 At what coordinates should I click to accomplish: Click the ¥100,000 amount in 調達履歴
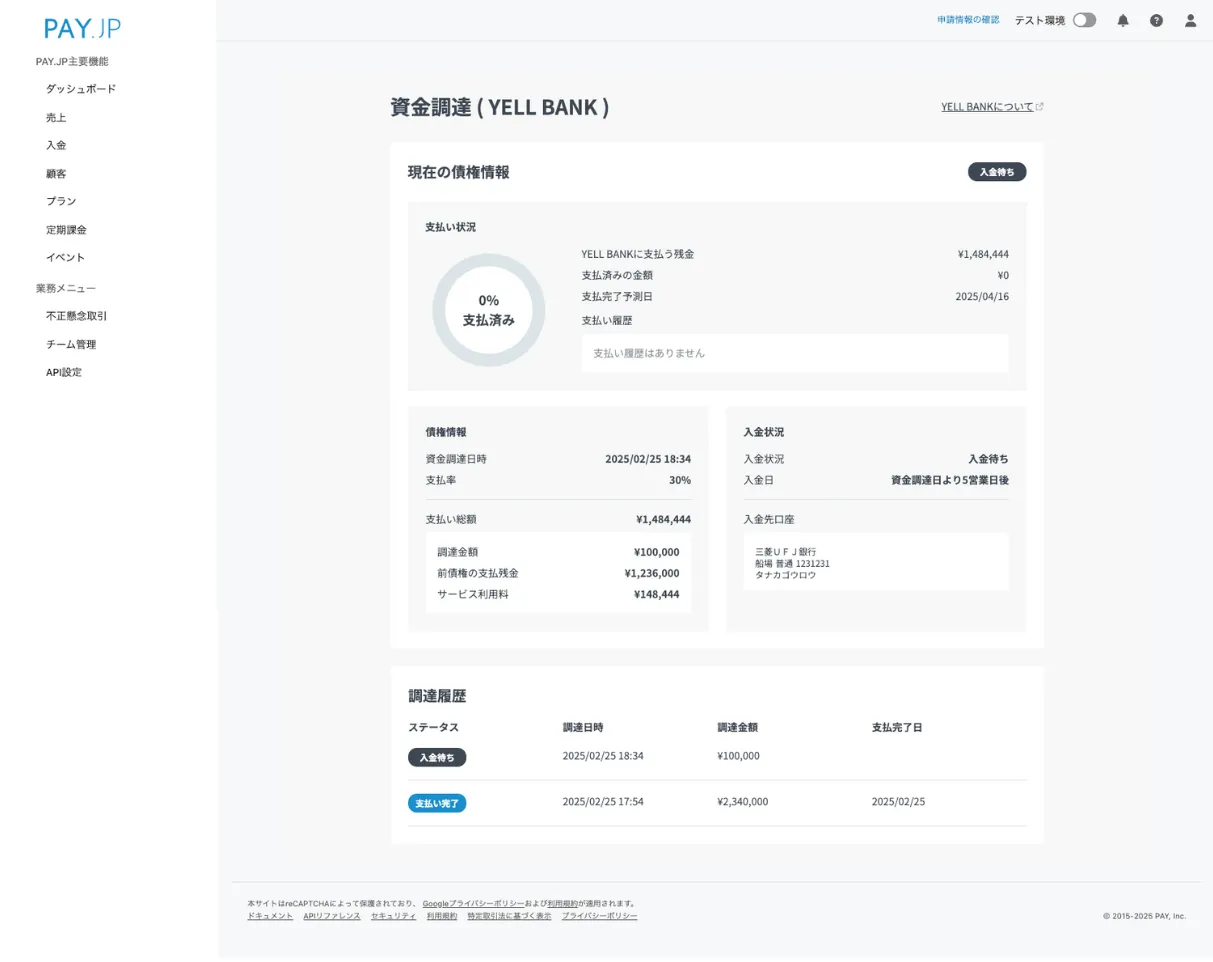click(738, 756)
